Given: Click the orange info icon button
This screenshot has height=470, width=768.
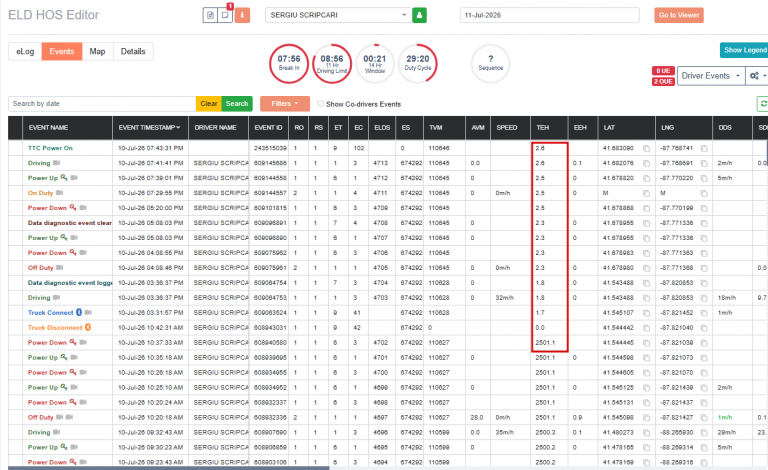Looking at the screenshot, I should (242, 15).
